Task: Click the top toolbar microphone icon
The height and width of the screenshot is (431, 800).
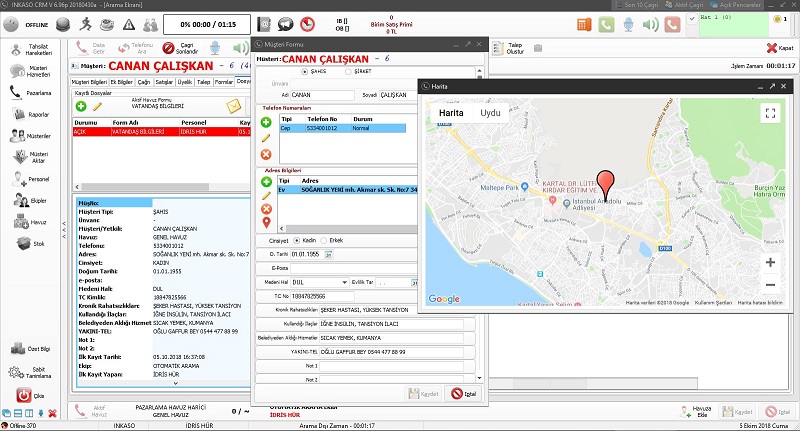Action: click(x=629, y=24)
